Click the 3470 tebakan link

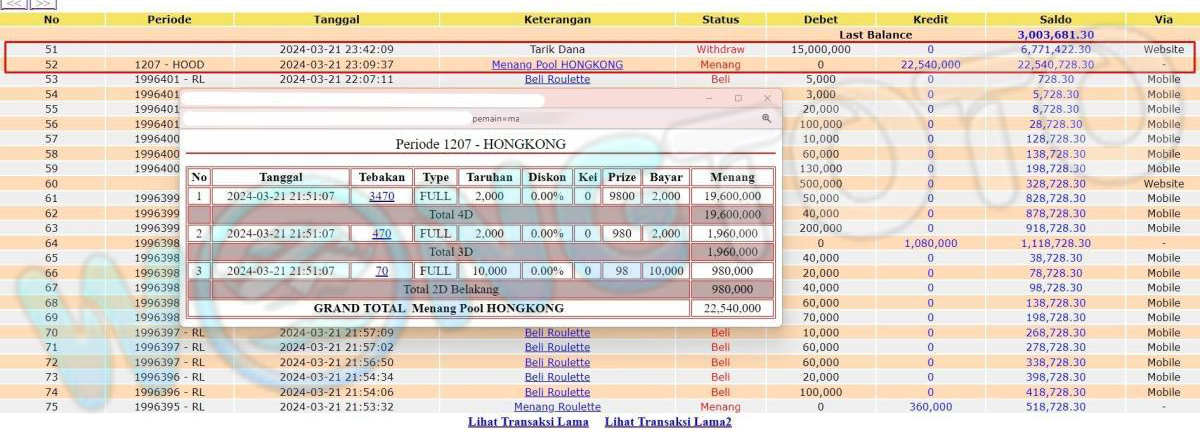[381, 197]
